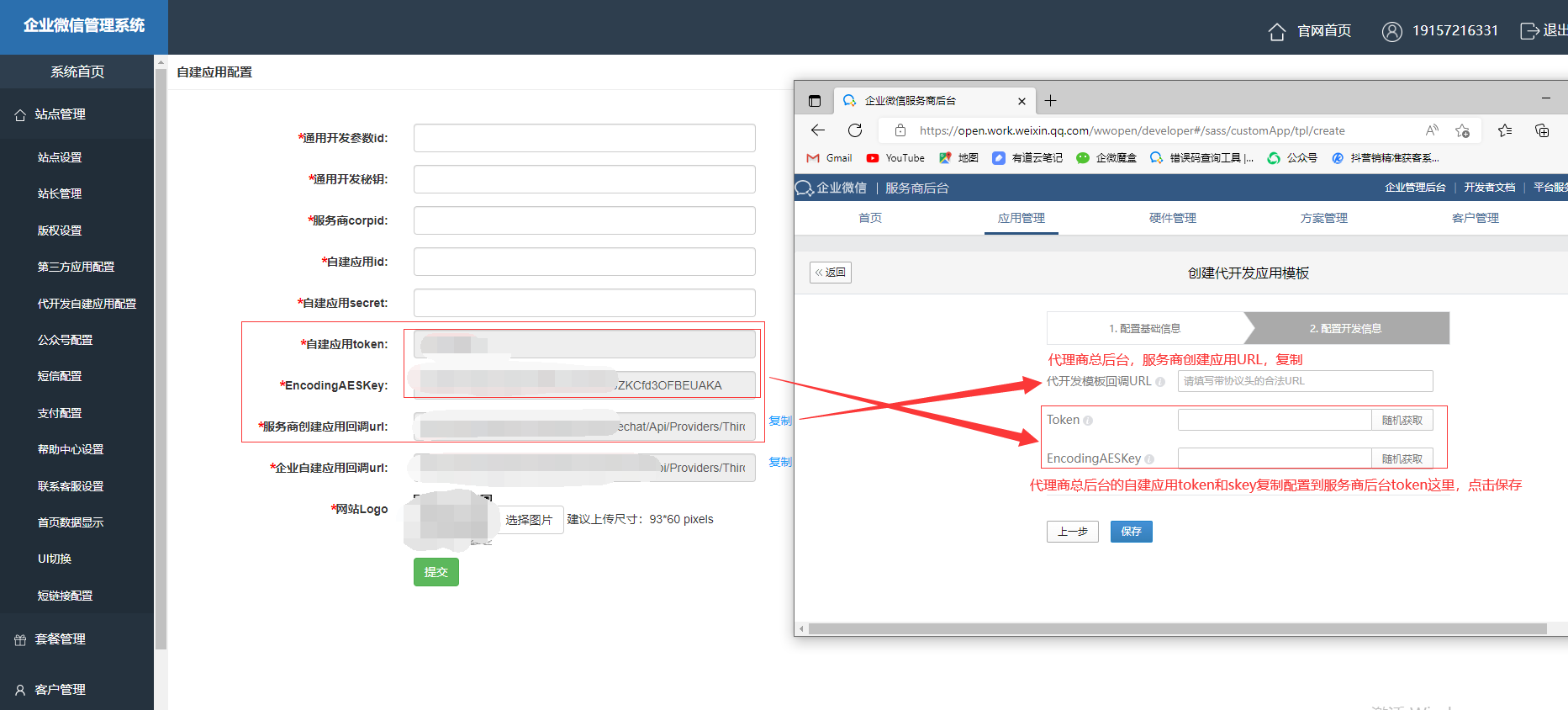
Task: Click the home icon beside 官网首页
Action: (1277, 31)
